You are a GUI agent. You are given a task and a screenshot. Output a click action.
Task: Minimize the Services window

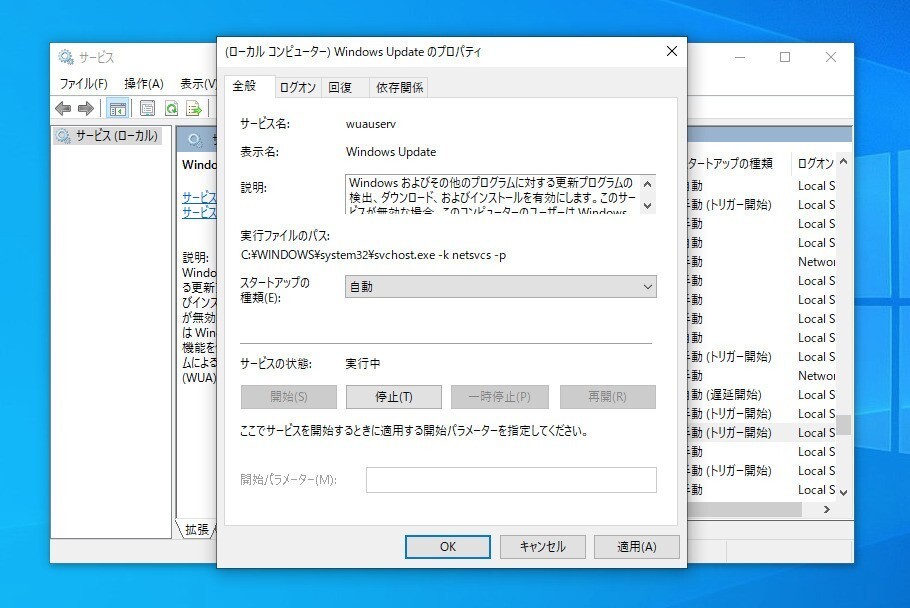[x=740, y=57]
